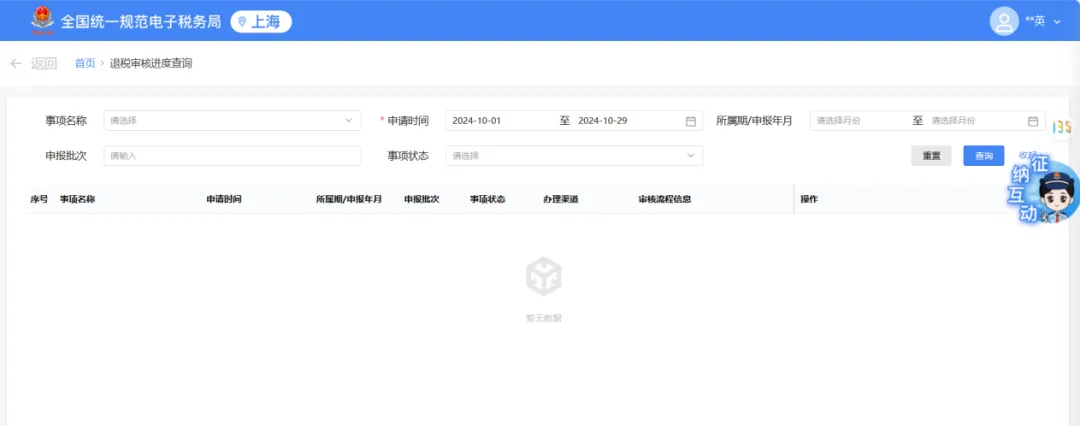Viewport: 1080px width, 426px height.
Task: Click the blue 查询 button
Action: coord(984,156)
